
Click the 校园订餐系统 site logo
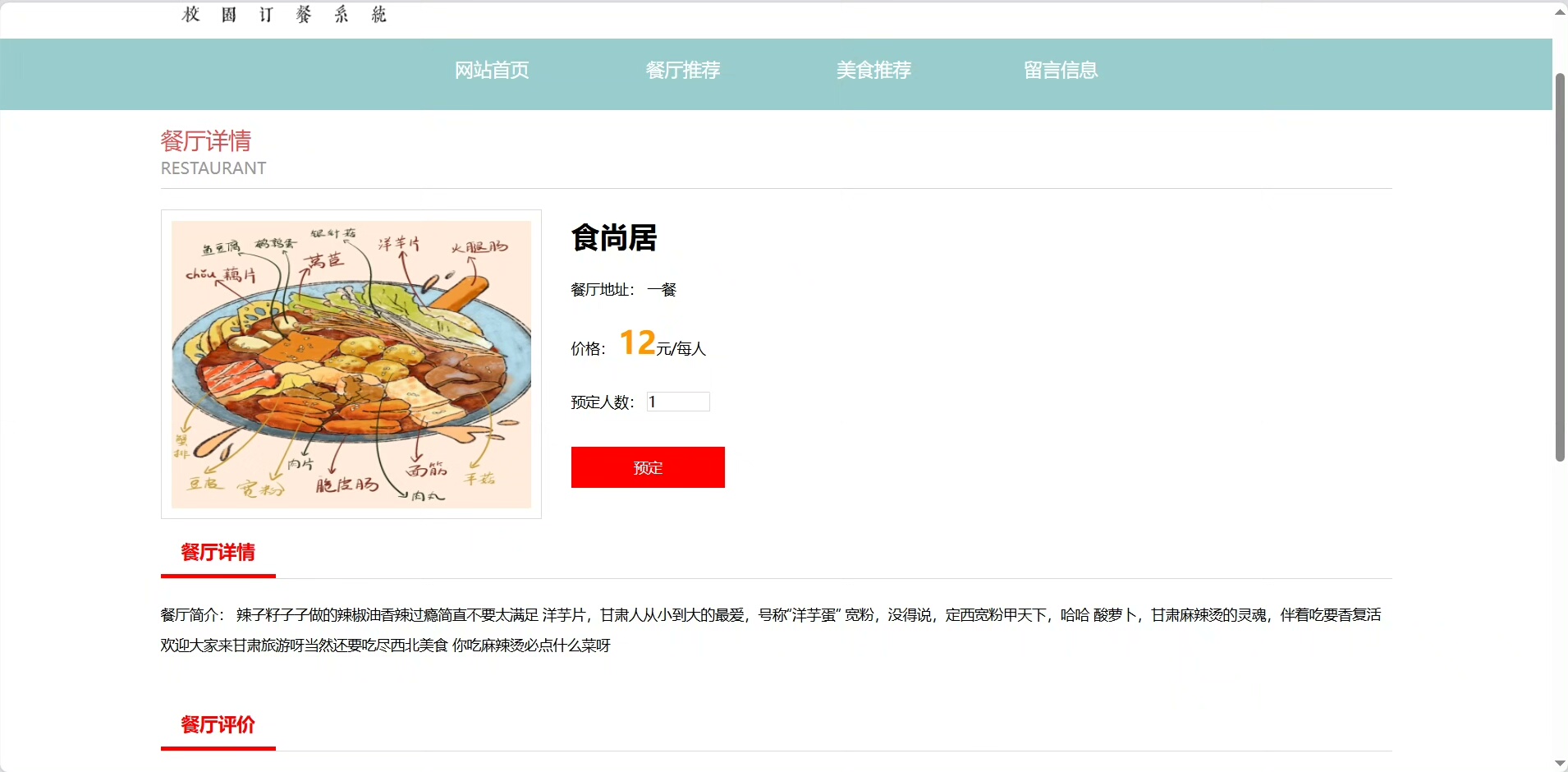click(x=284, y=15)
